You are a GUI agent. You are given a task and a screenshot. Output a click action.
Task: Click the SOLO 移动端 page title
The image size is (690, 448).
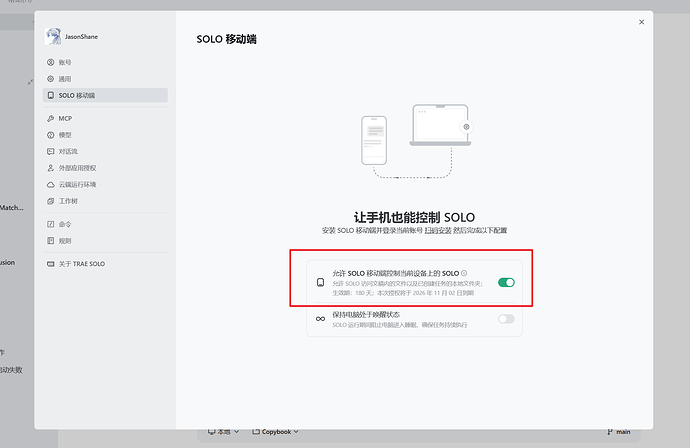click(x=227, y=39)
